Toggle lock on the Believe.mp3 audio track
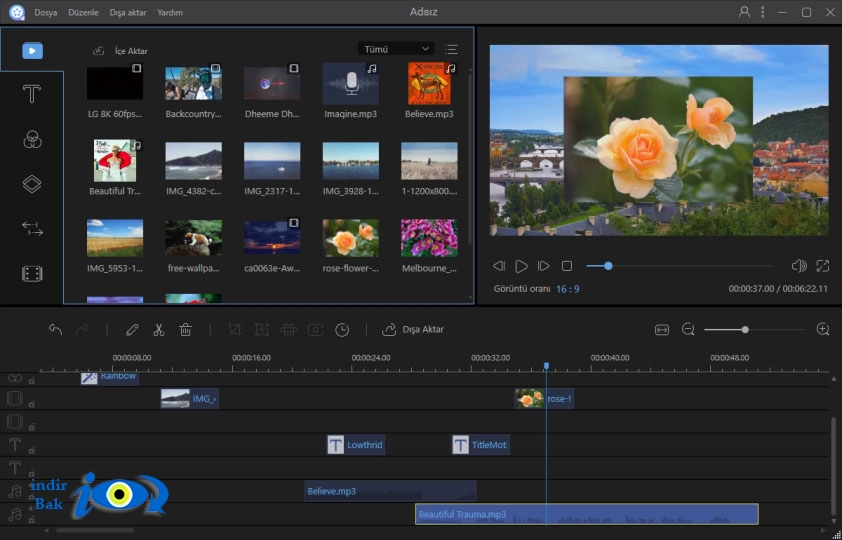Viewport: 842px width, 540px height. click(32, 497)
